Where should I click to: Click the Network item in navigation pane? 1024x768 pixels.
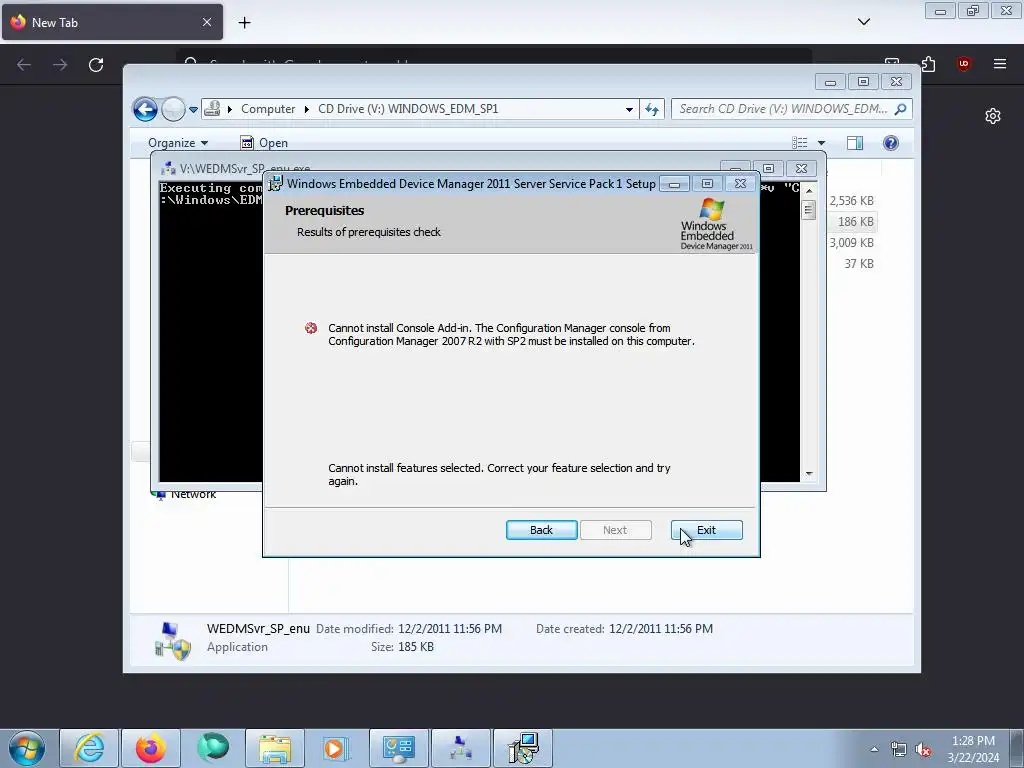pyautogui.click(x=193, y=494)
